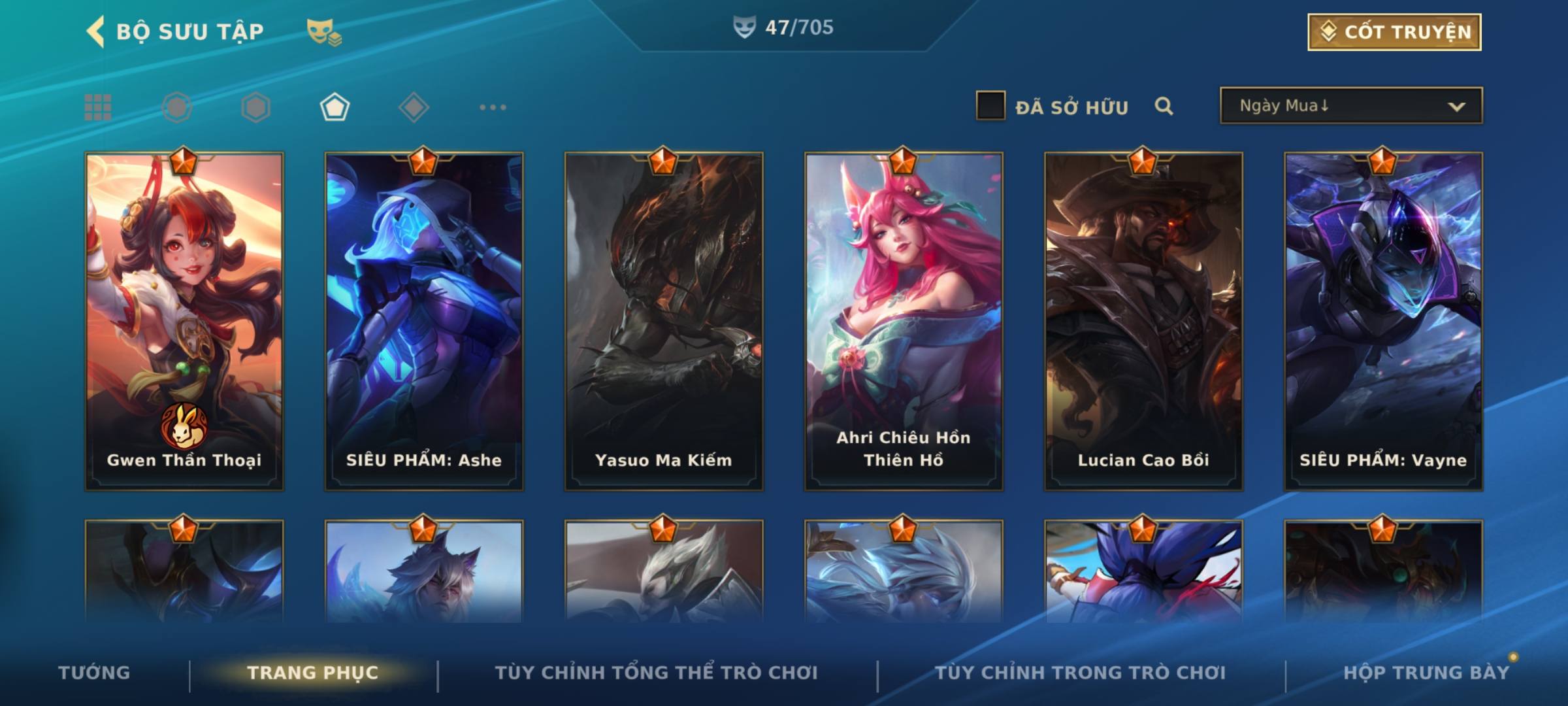Select the diamond rarity filter icon
The image size is (1568, 706).
[x=414, y=107]
